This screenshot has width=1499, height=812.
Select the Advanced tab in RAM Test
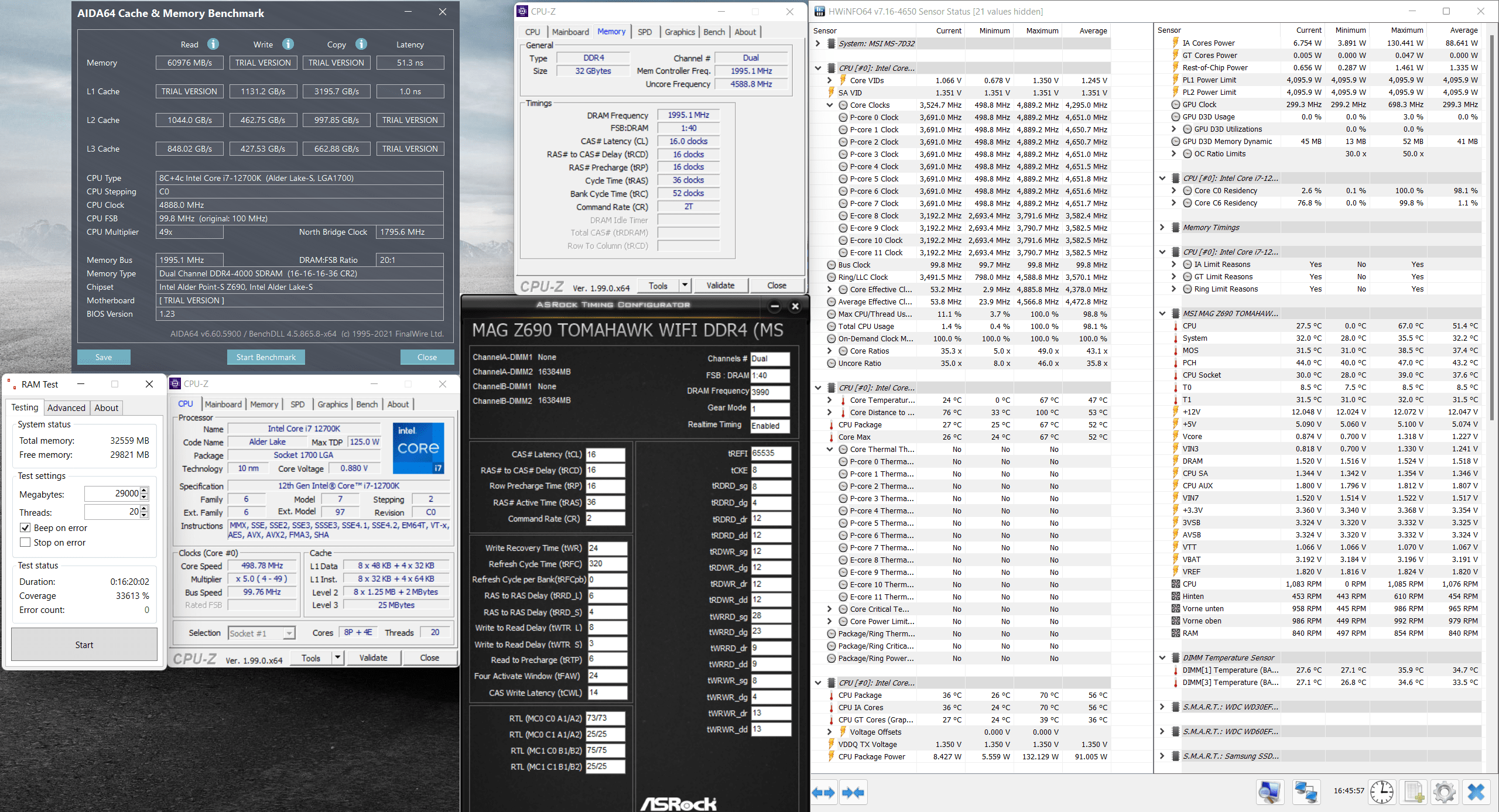click(x=66, y=408)
